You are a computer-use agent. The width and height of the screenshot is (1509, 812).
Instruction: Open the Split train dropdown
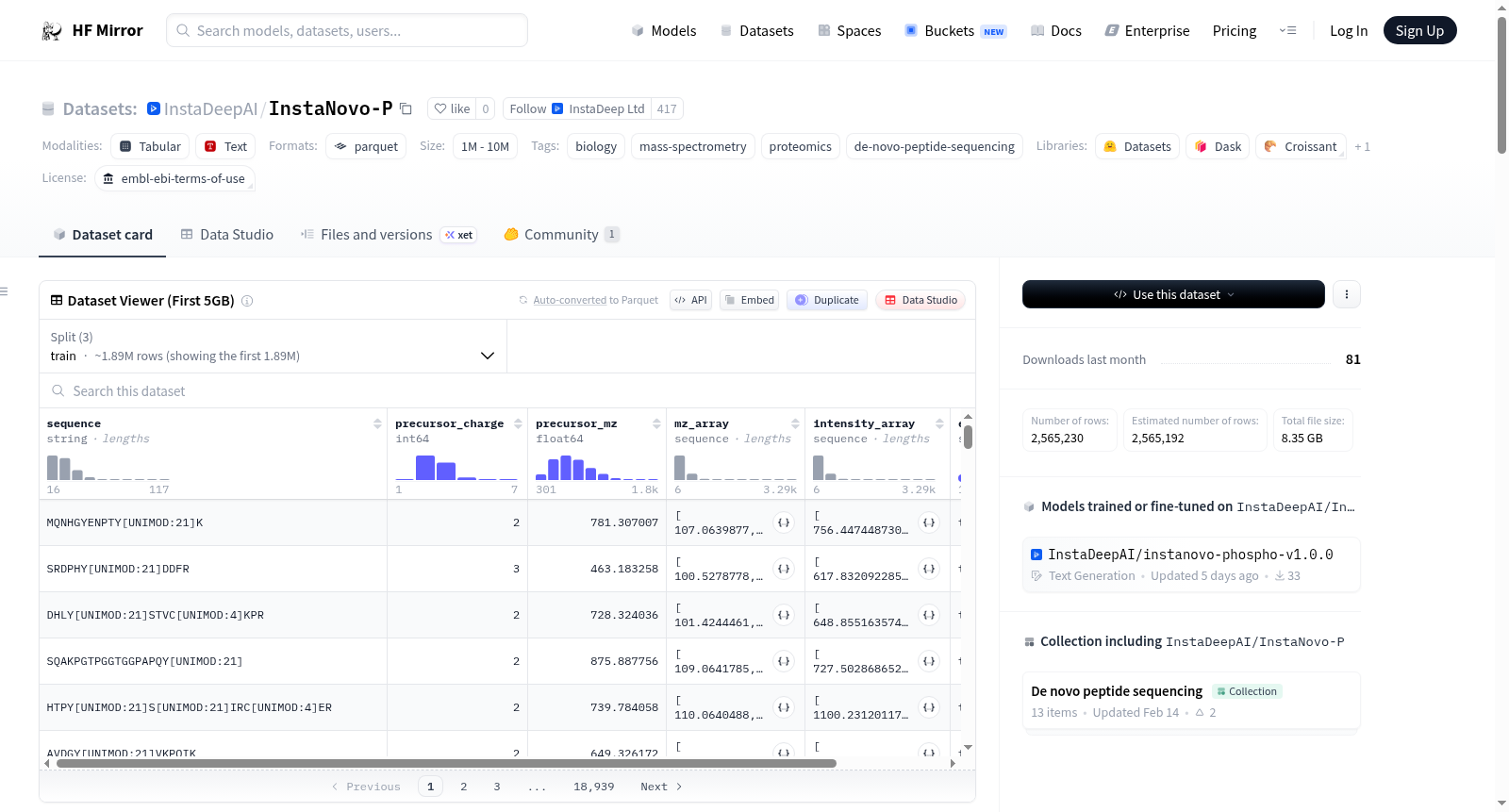pos(273,346)
